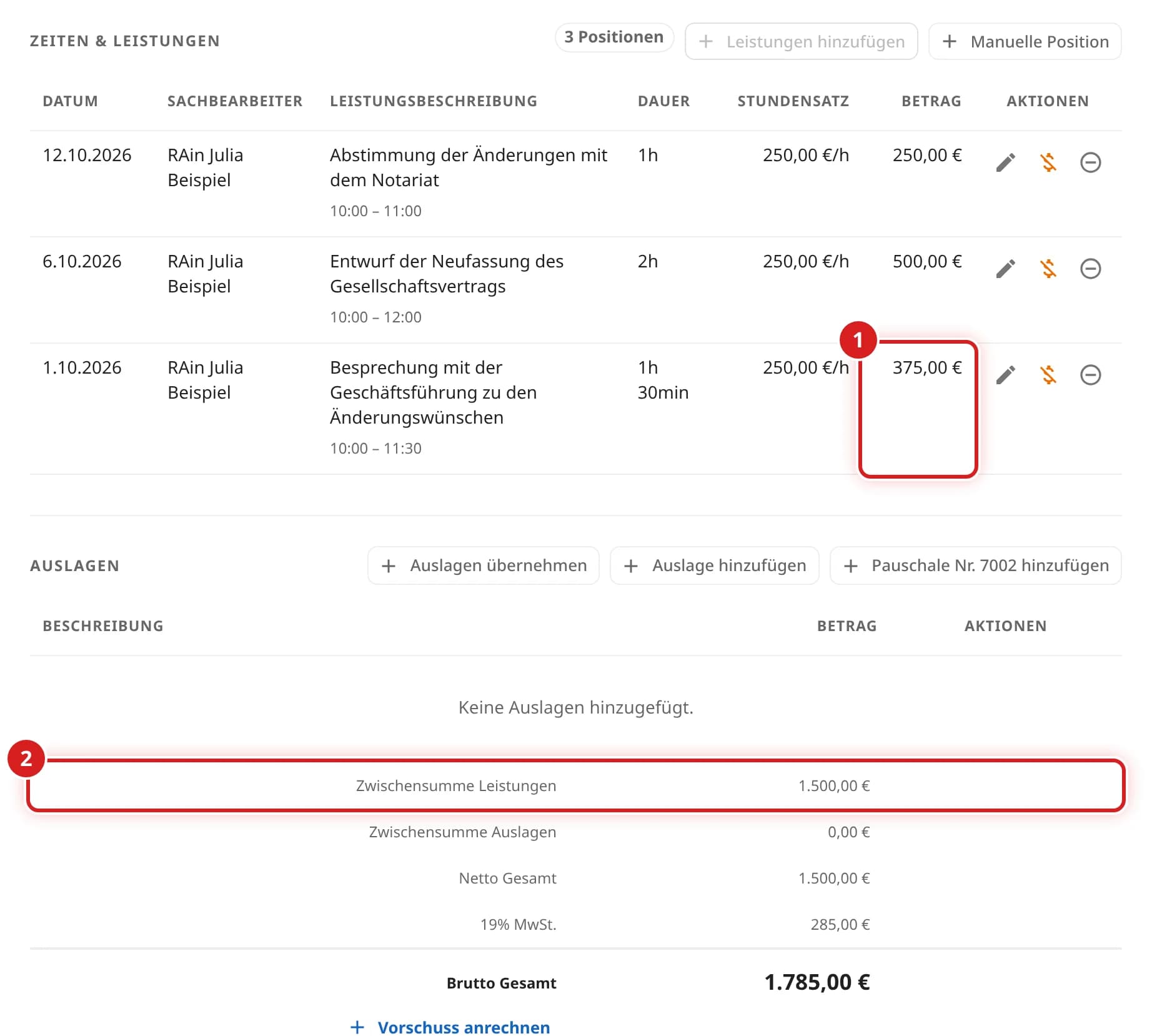Select the date 1.10.2026
Viewport: 1152px width, 1036px height.
point(82,367)
